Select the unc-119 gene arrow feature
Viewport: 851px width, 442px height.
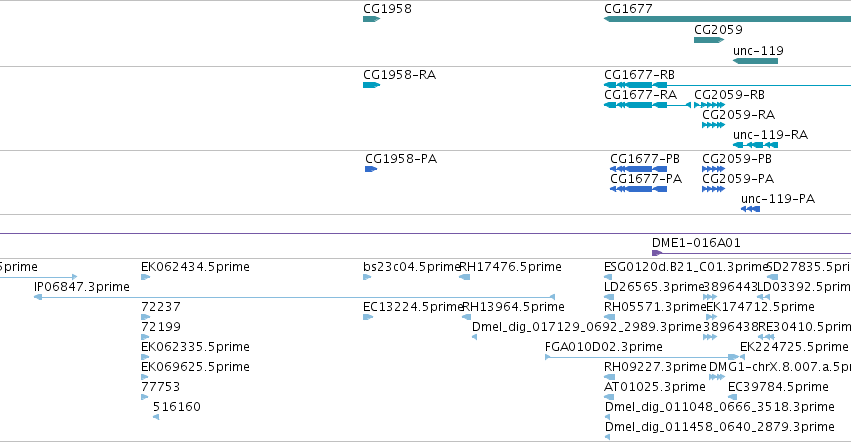coord(755,61)
